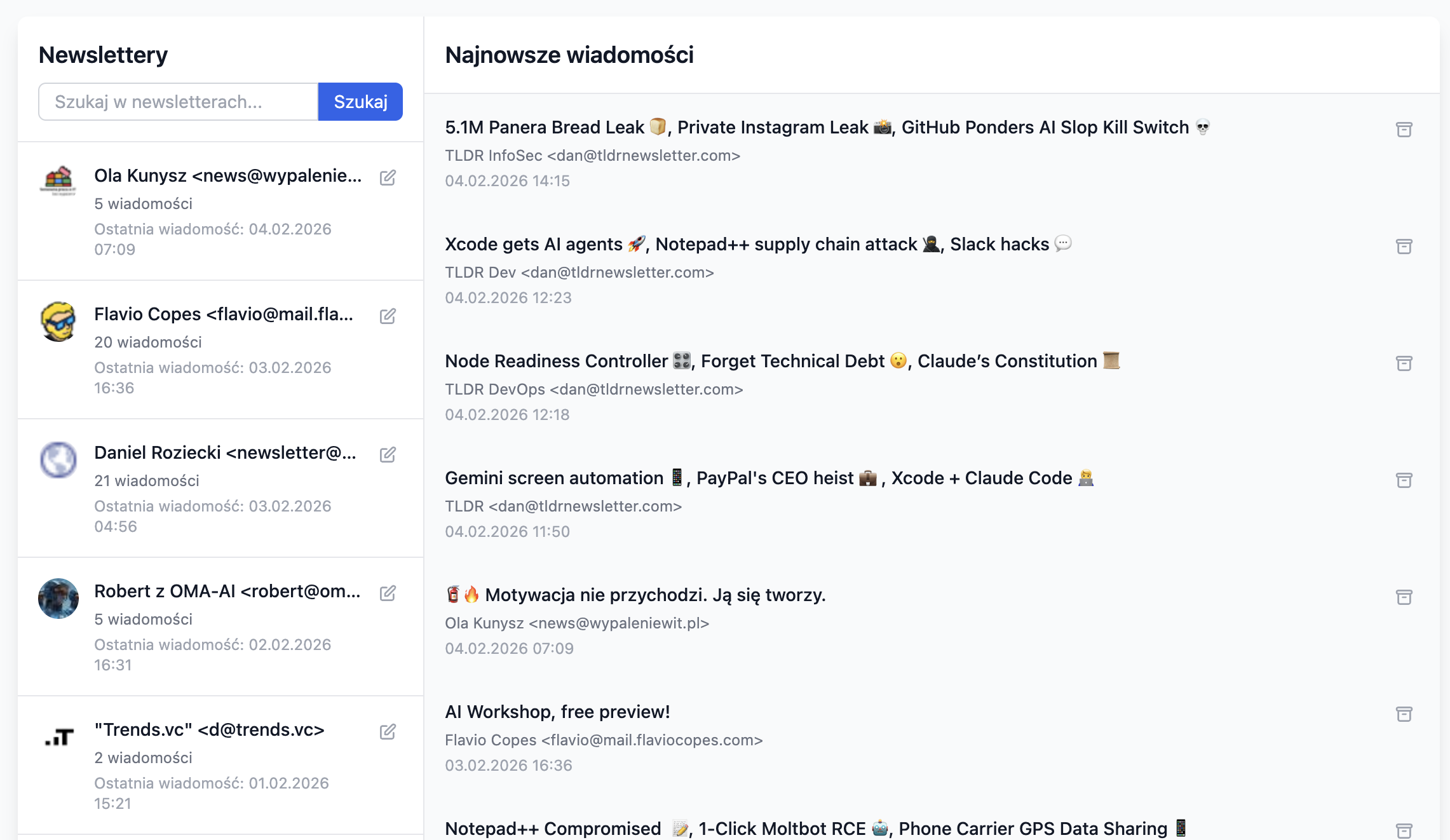Image resolution: width=1450 pixels, height=840 pixels.
Task: Click '2 wiadomości' count under Trends.vc
Action: point(143,758)
